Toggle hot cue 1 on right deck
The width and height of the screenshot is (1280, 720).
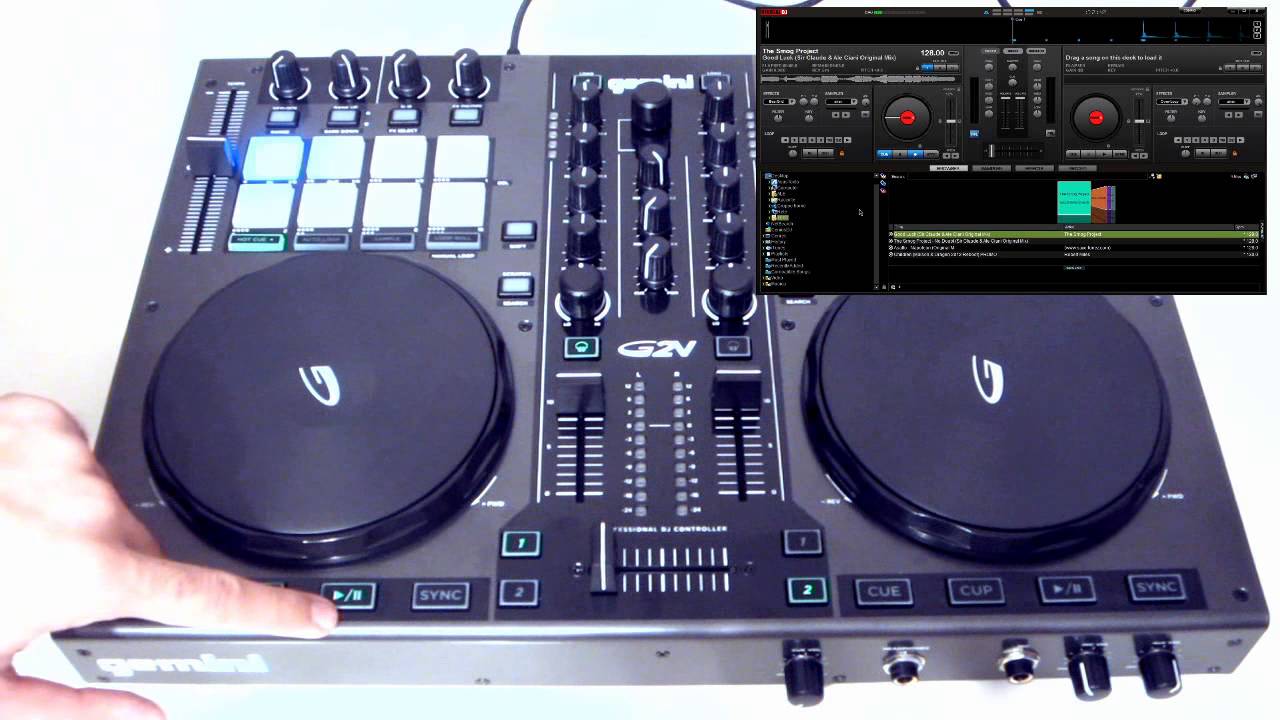point(1230,67)
